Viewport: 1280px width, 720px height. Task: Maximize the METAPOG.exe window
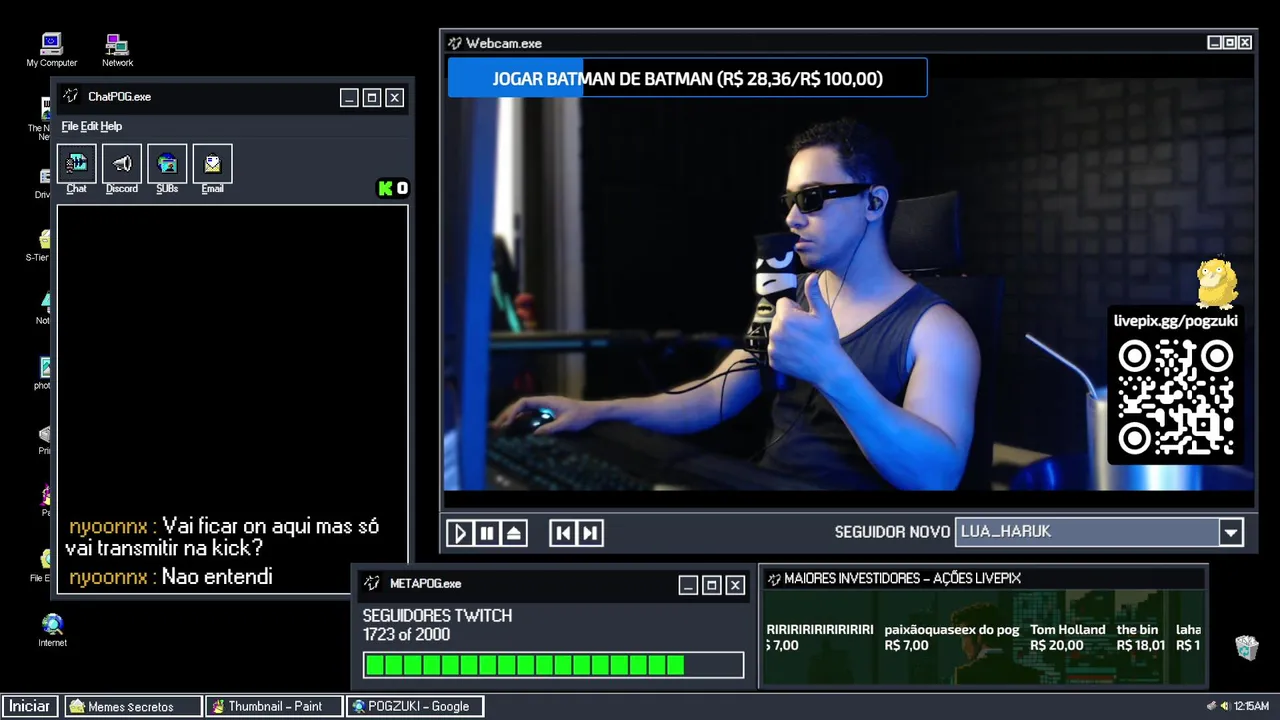pos(712,585)
